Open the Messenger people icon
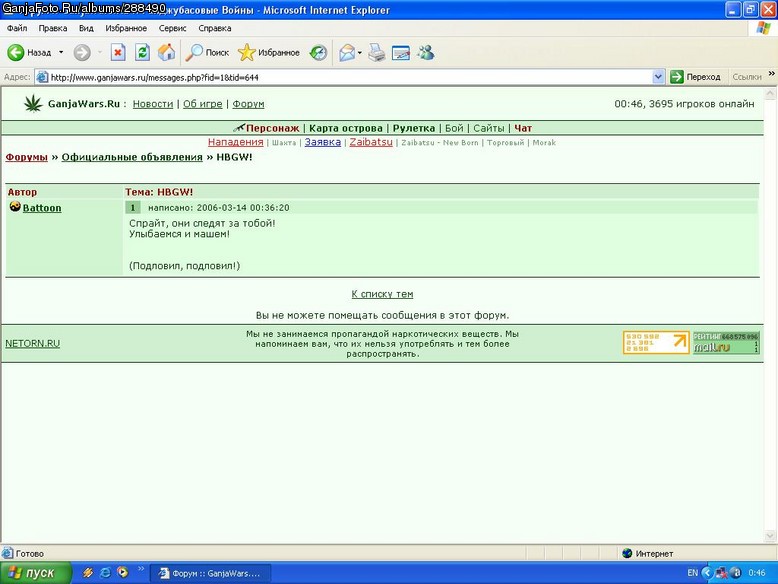 tap(426, 53)
